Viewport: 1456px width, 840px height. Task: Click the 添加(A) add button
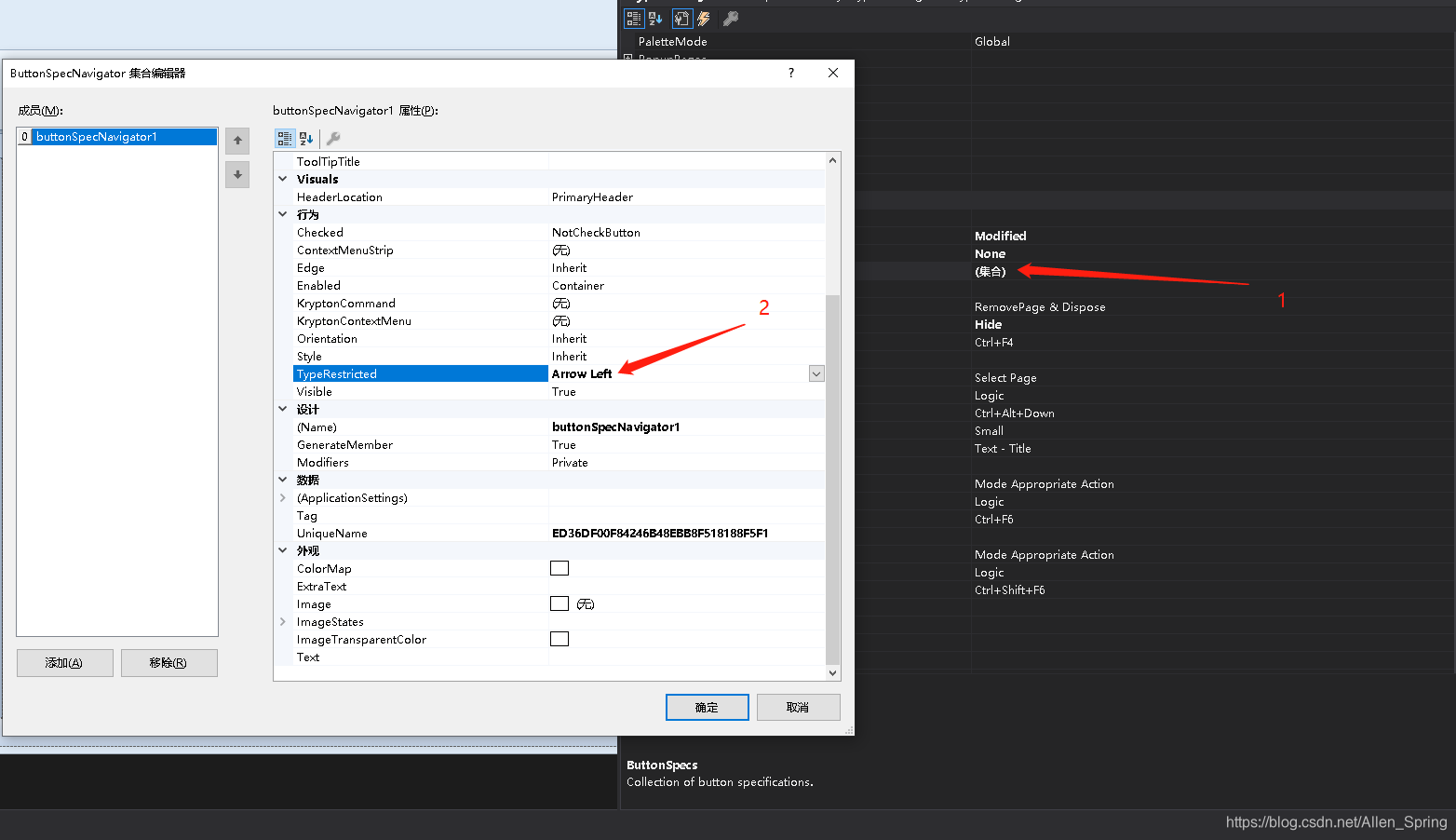pyautogui.click(x=65, y=663)
